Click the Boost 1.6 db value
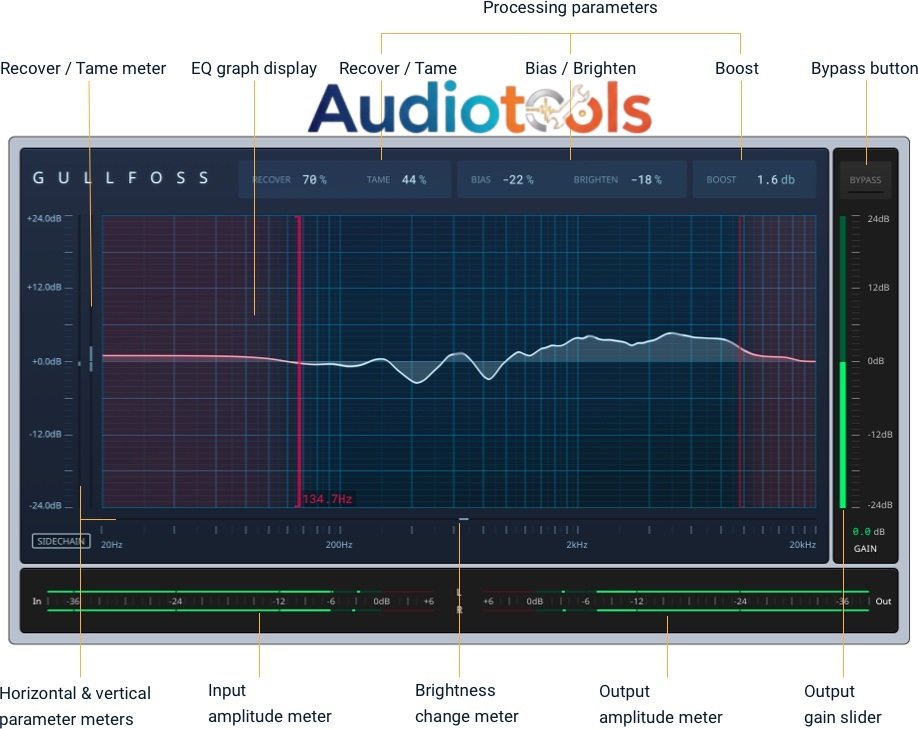This screenshot has width=918, height=729. pyautogui.click(x=776, y=180)
